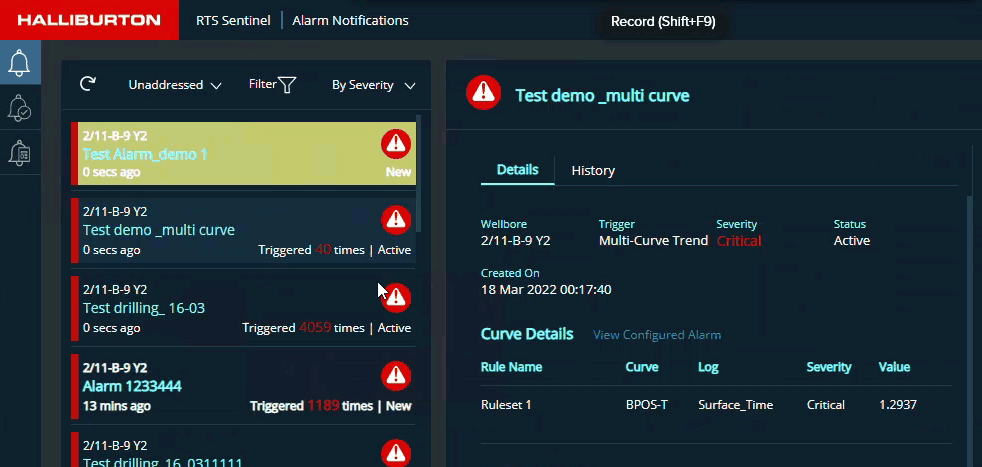
Task: Open the View Configured Alarm link
Action: point(657,335)
